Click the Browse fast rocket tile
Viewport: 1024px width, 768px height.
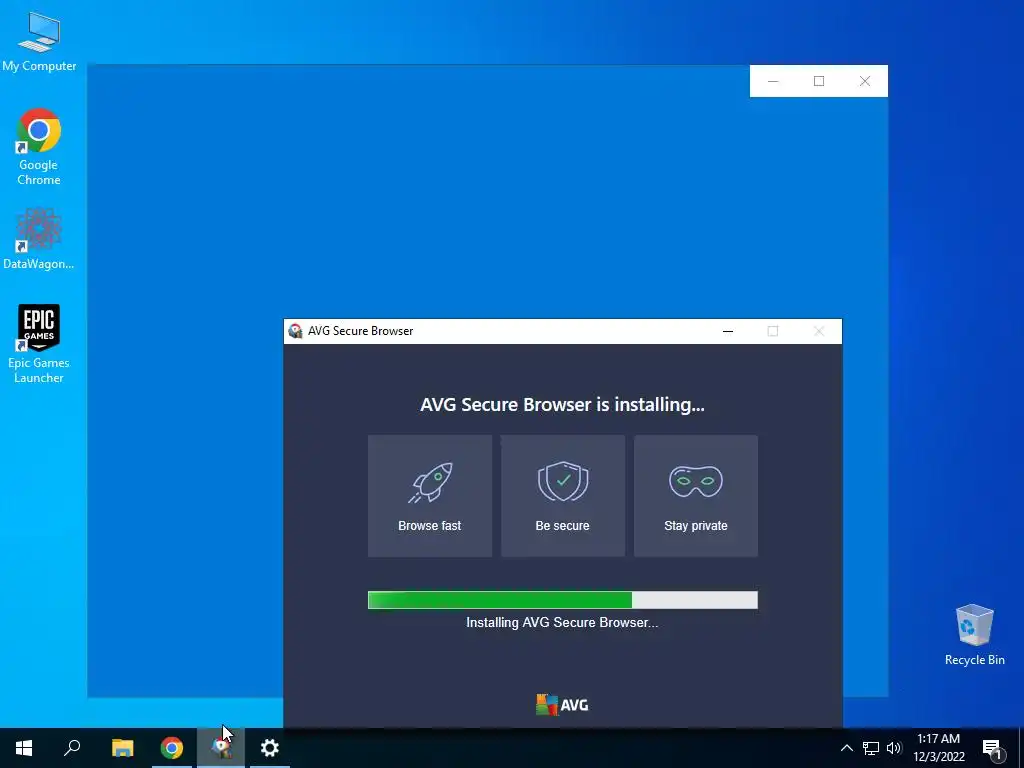tap(430, 496)
